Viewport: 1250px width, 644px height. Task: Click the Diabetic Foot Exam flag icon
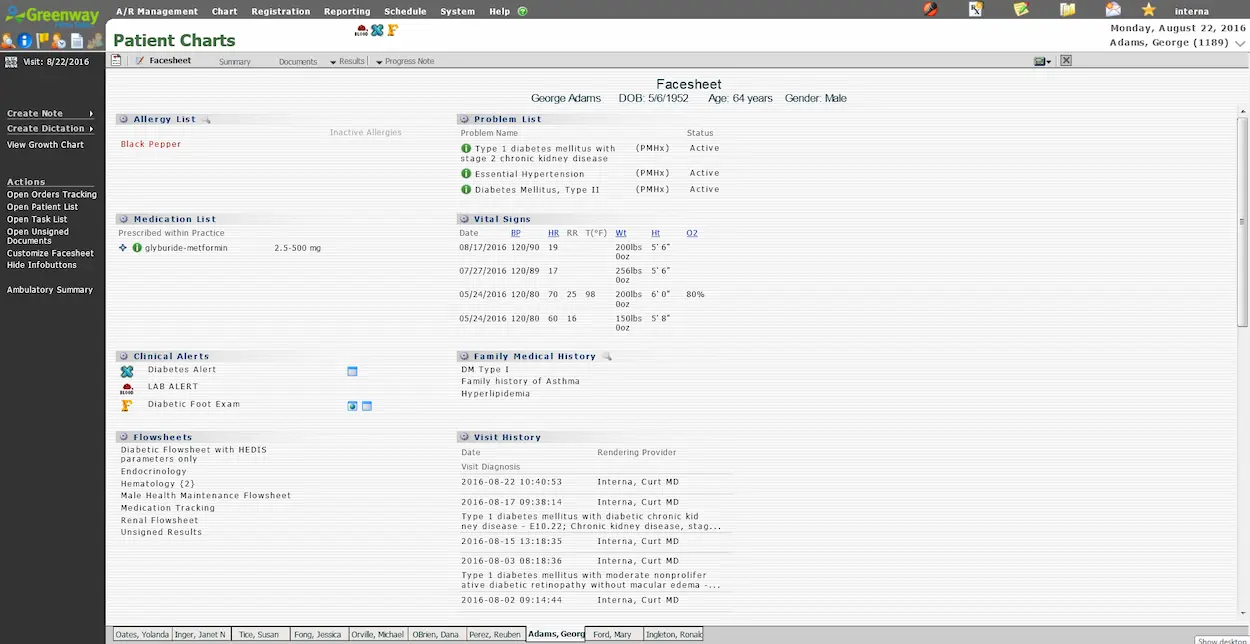point(128,405)
